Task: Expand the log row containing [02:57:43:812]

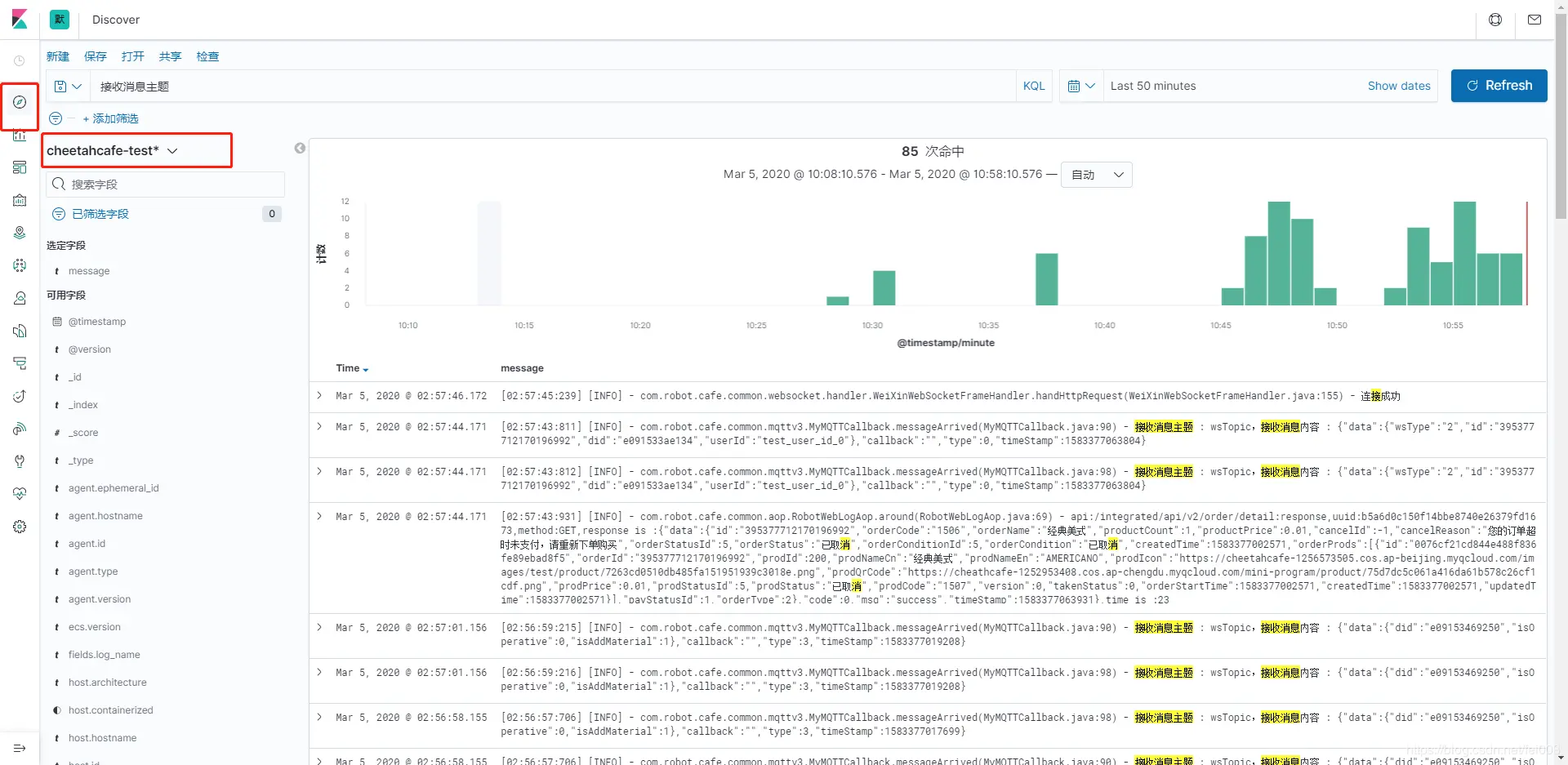Action: (x=319, y=471)
